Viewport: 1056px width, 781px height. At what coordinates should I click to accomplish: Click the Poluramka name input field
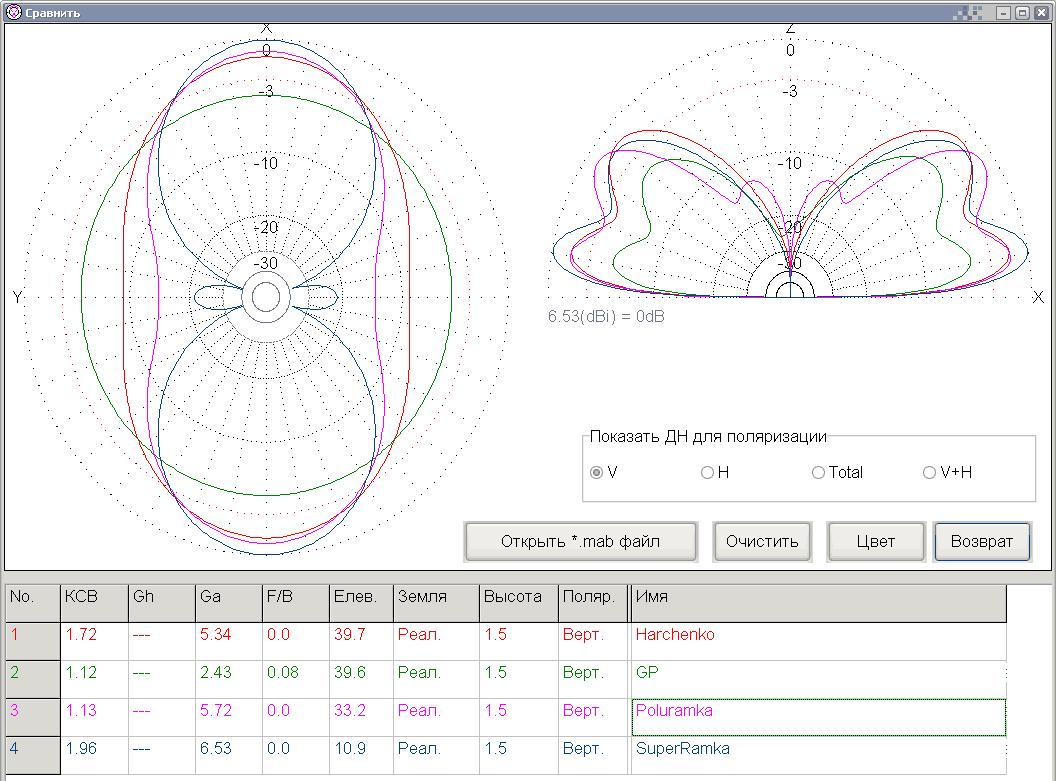(x=818, y=717)
